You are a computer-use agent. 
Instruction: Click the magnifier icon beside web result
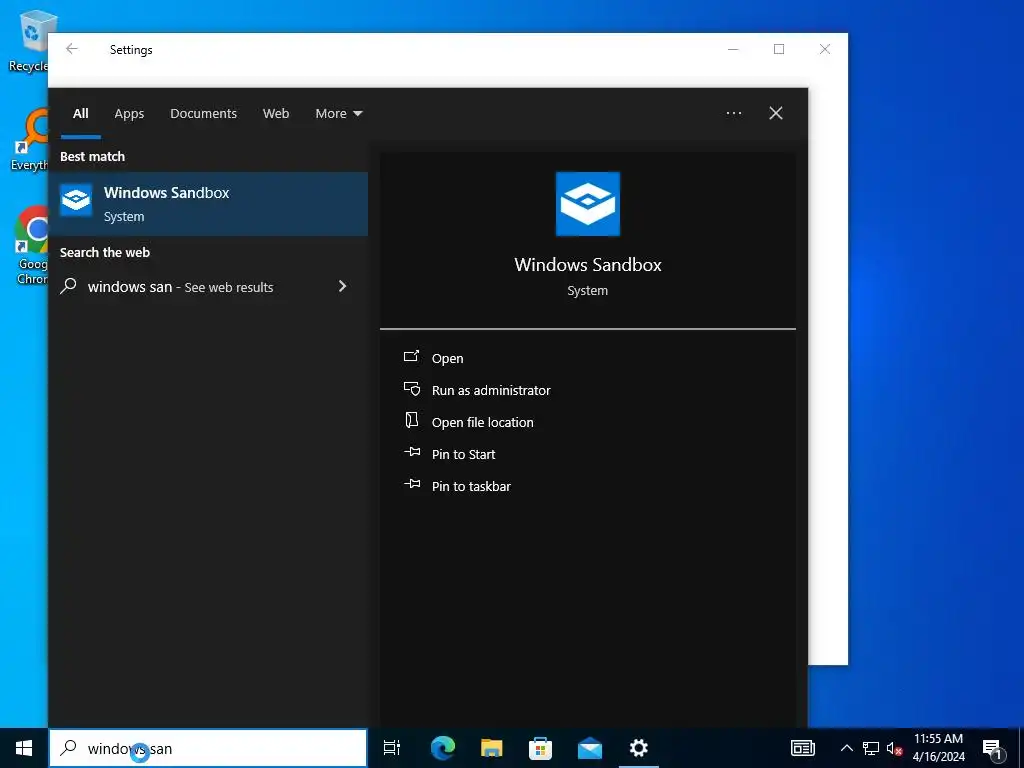69,286
